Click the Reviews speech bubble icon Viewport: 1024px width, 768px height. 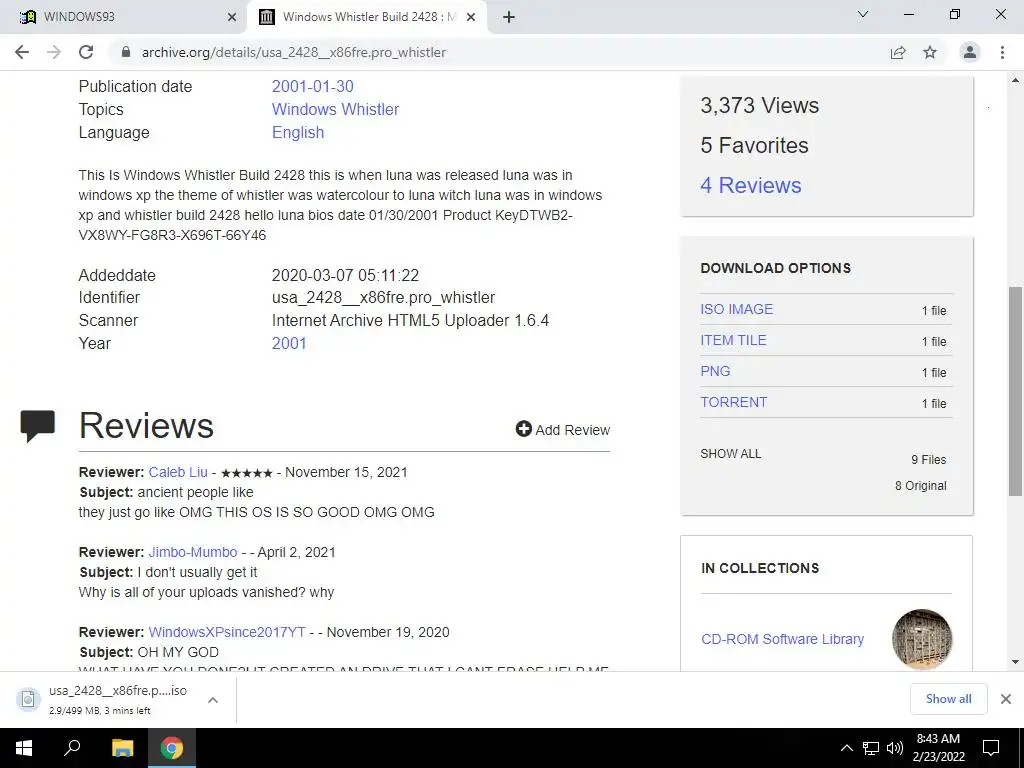pyautogui.click(x=37, y=426)
